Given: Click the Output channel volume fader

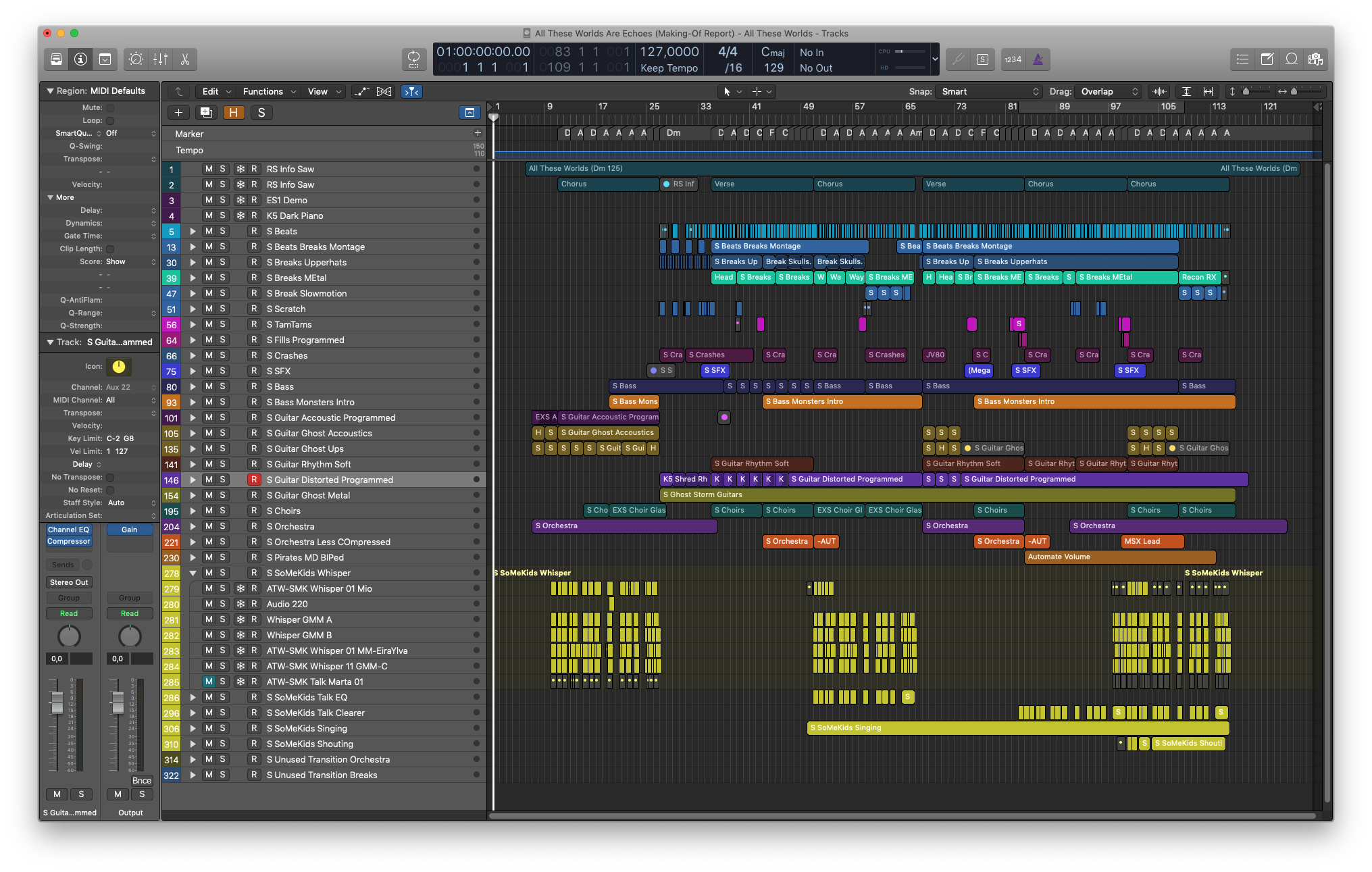Looking at the screenshot, I should (118, 703).
